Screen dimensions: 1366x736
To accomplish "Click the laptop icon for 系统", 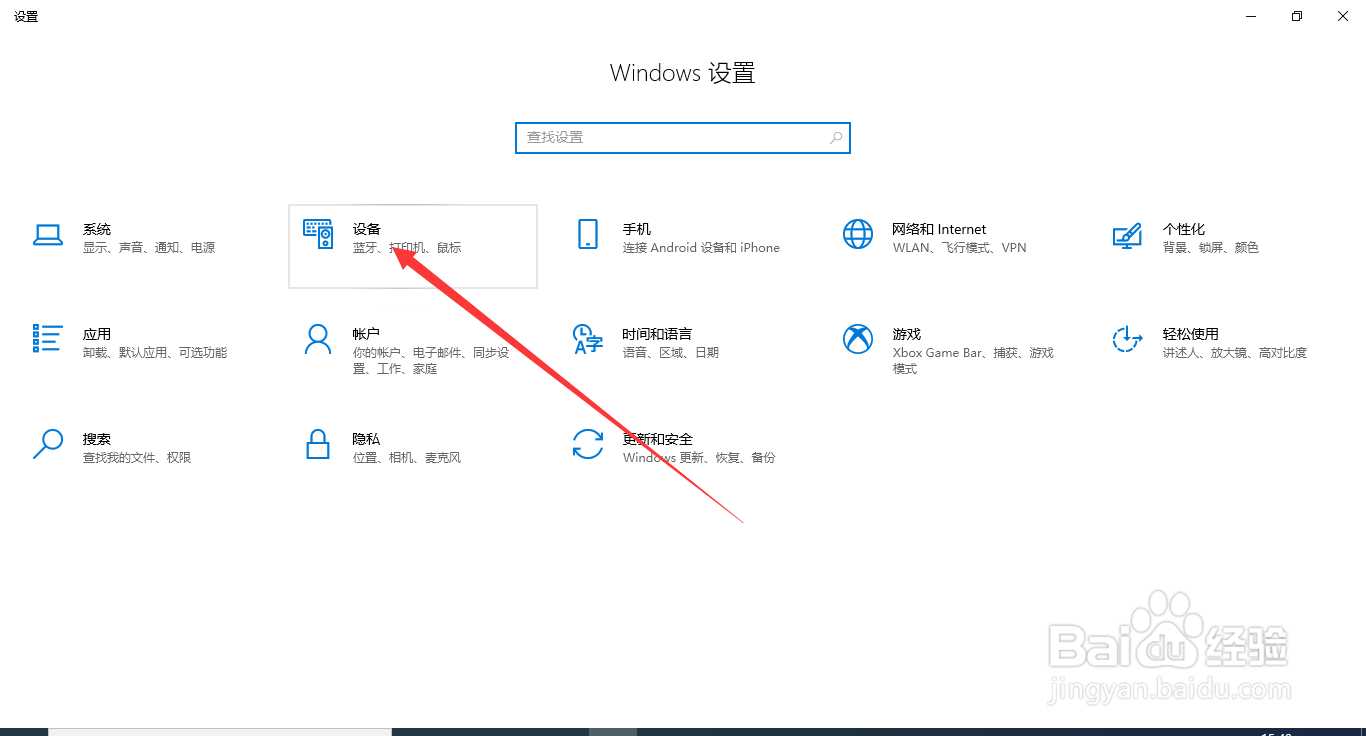I will [x=48, y=235].
